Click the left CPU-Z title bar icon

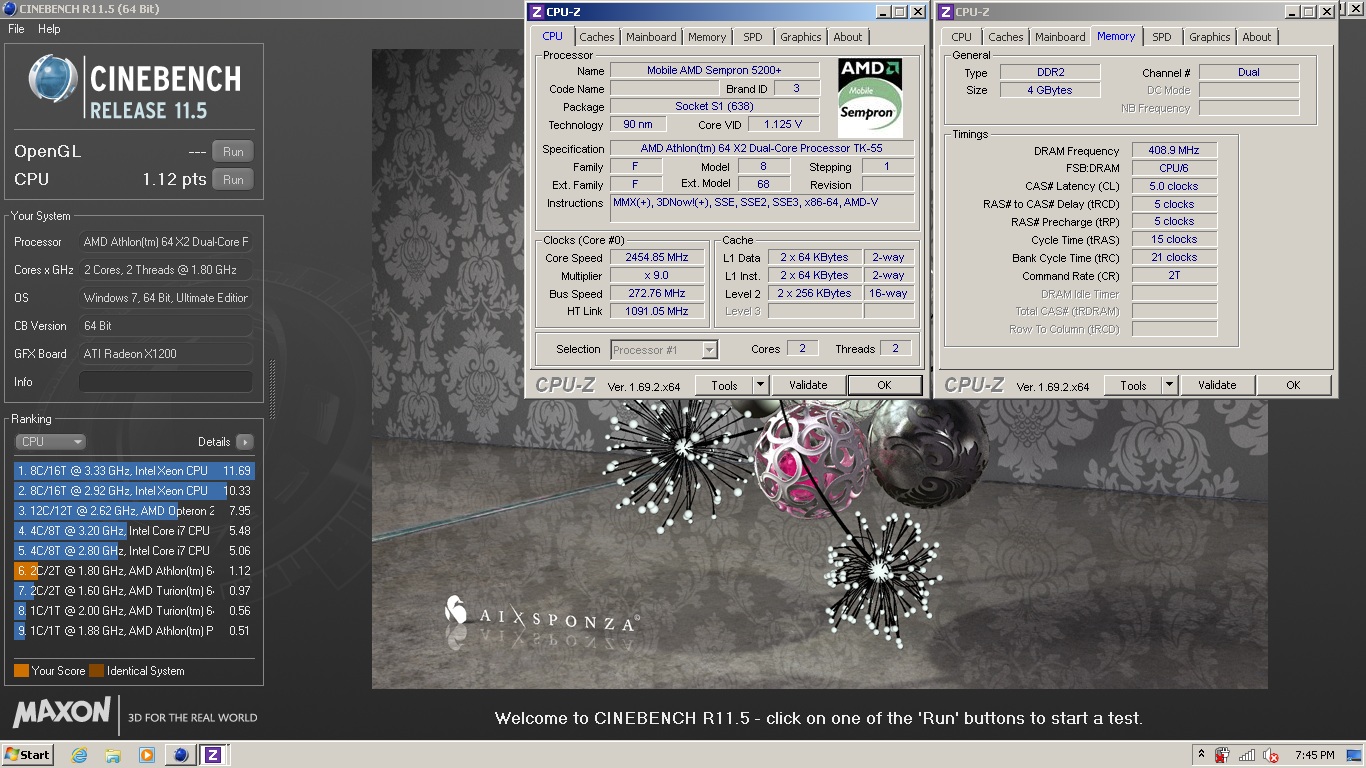[537, 12]
